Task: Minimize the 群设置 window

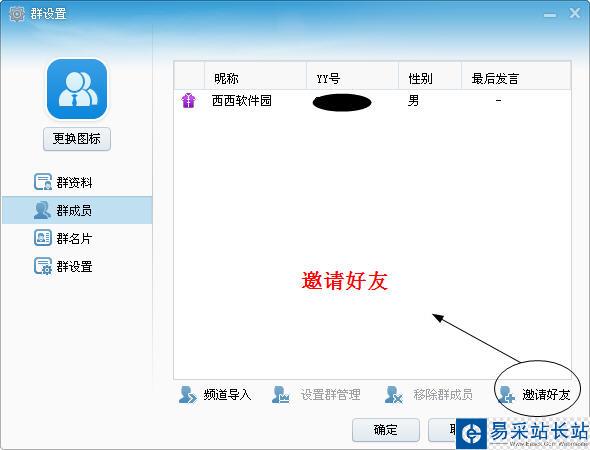Action: click(x=550, y=15)
